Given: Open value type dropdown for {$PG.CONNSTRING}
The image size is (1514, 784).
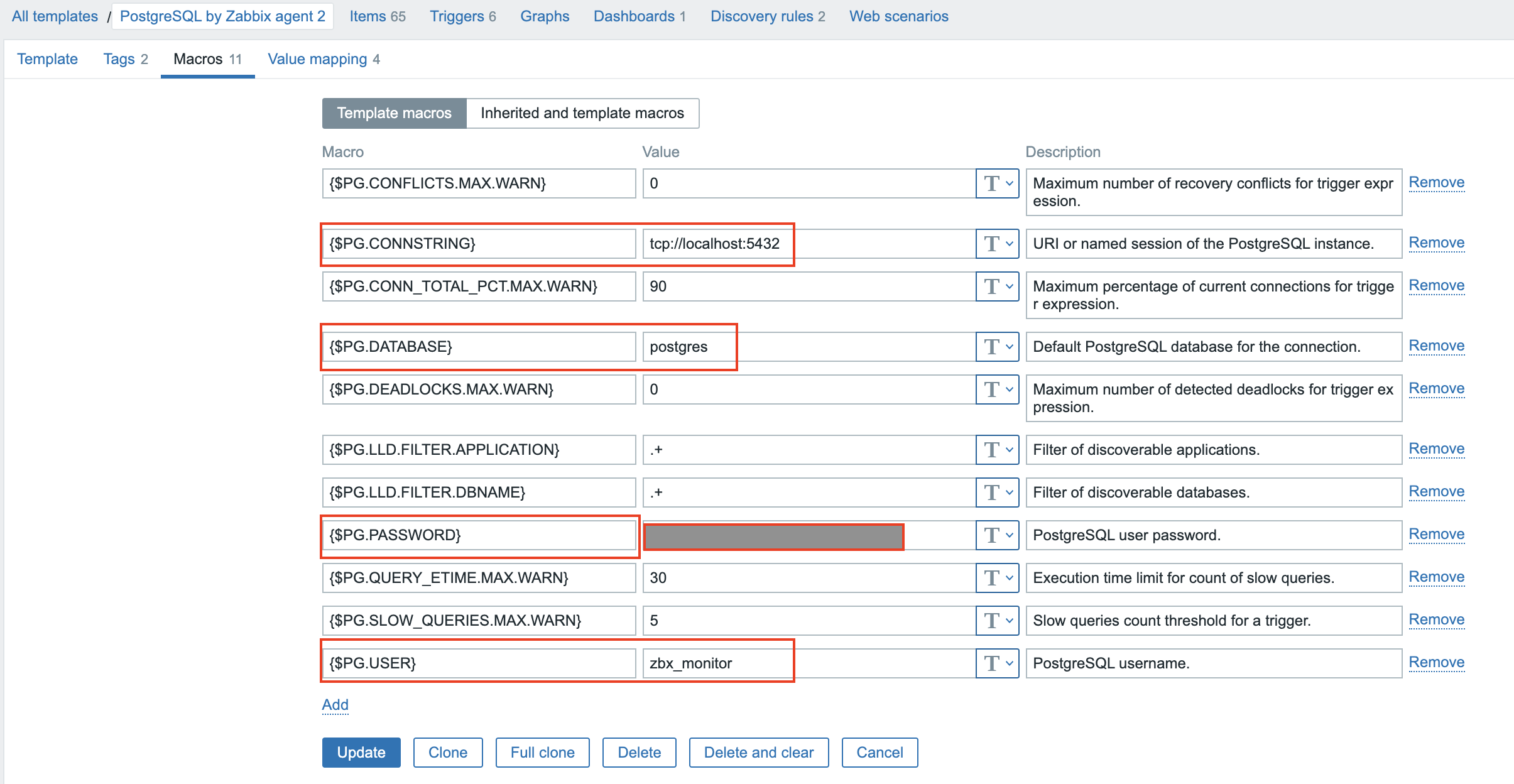Looking at the screenshot, I should pos(997,244).
